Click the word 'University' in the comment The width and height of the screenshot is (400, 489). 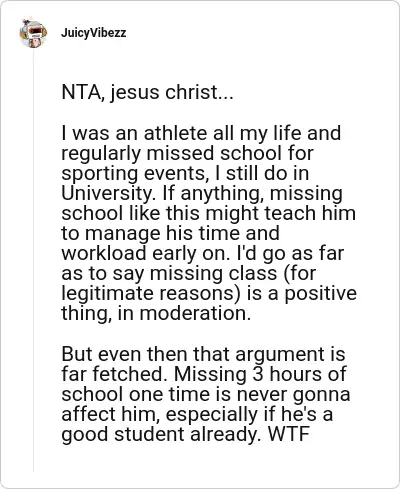(106, 193)
